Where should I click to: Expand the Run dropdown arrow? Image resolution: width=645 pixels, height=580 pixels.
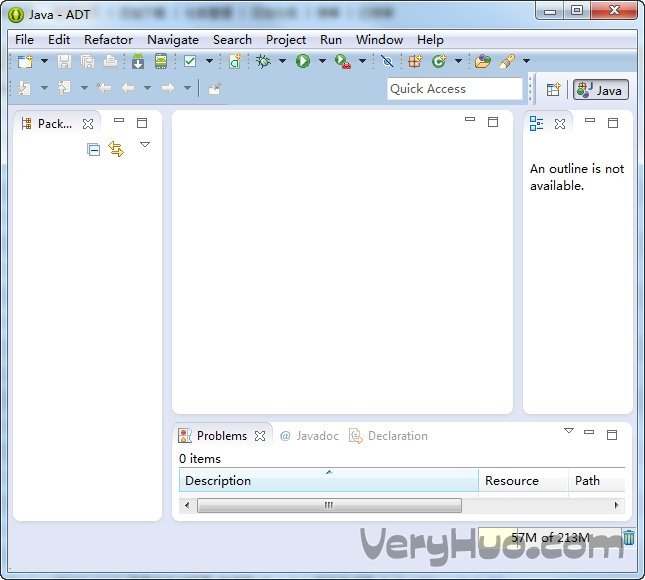point(322,61)
